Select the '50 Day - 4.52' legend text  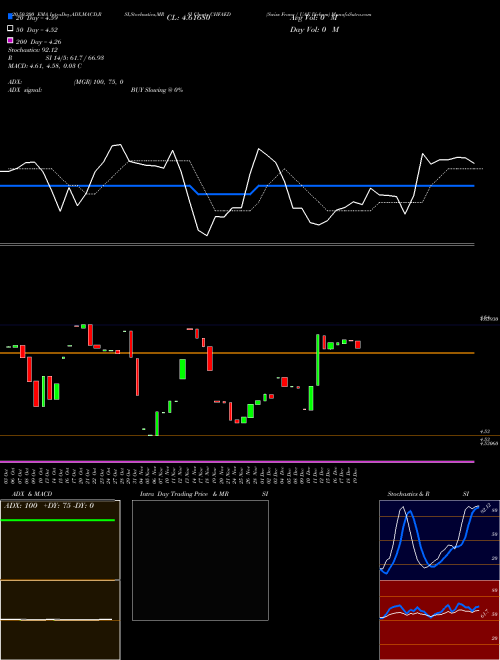(37, 30)
